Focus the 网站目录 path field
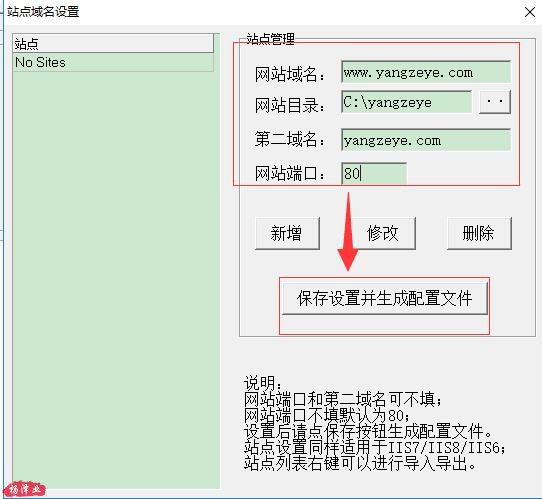 tap(406, 102)
